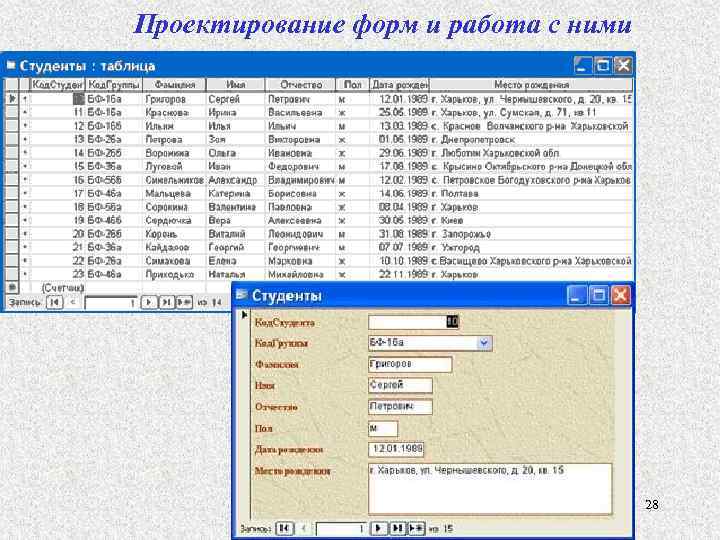Maximize the Студенты form window

pyautogui.click(x=599, y=295)
